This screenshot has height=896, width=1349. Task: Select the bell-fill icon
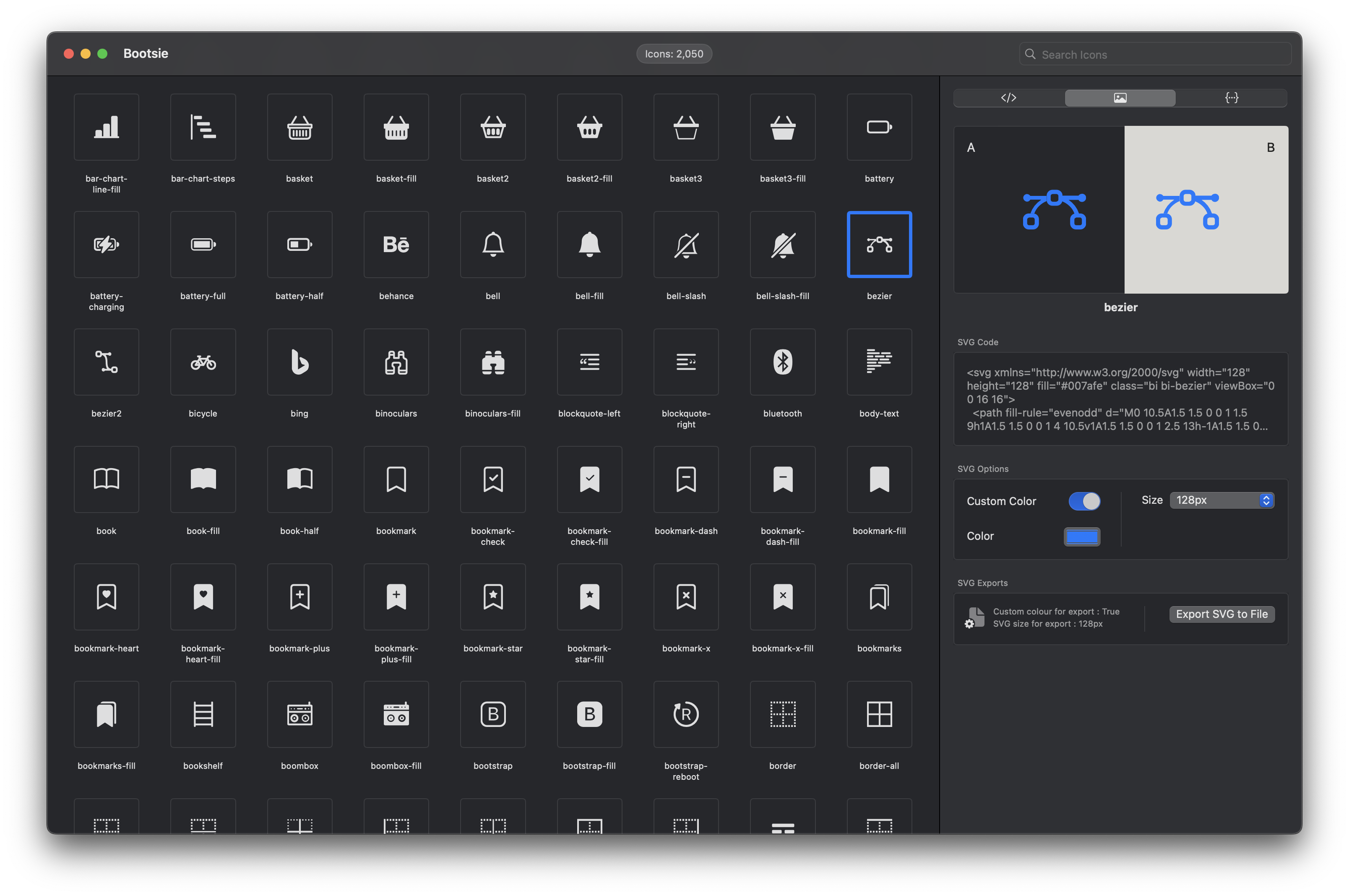[x=589, y=245]
